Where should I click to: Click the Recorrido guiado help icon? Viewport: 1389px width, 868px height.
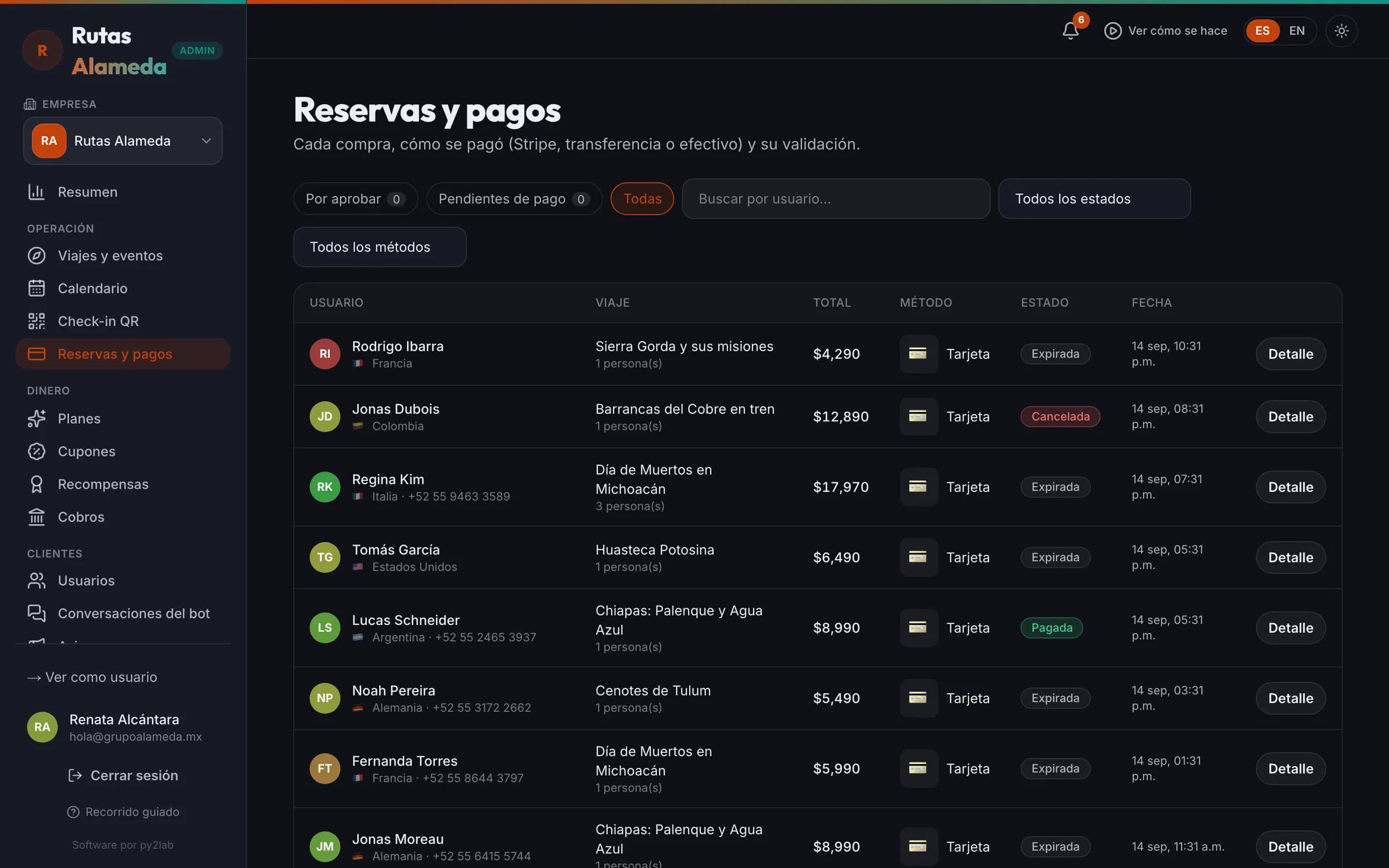pyautogui.click(x=73, y=812)
